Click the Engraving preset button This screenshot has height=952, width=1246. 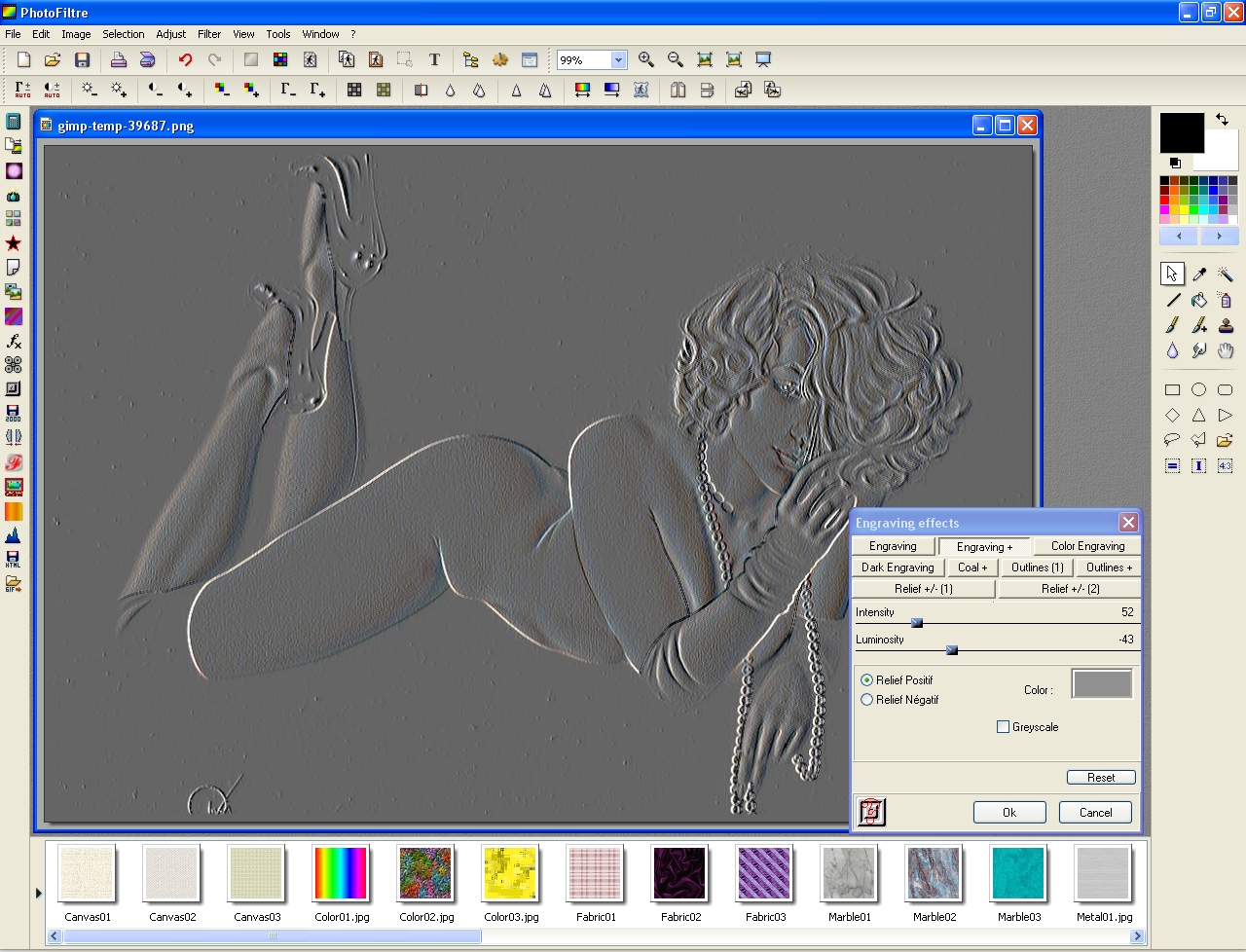tap(894, 546)
